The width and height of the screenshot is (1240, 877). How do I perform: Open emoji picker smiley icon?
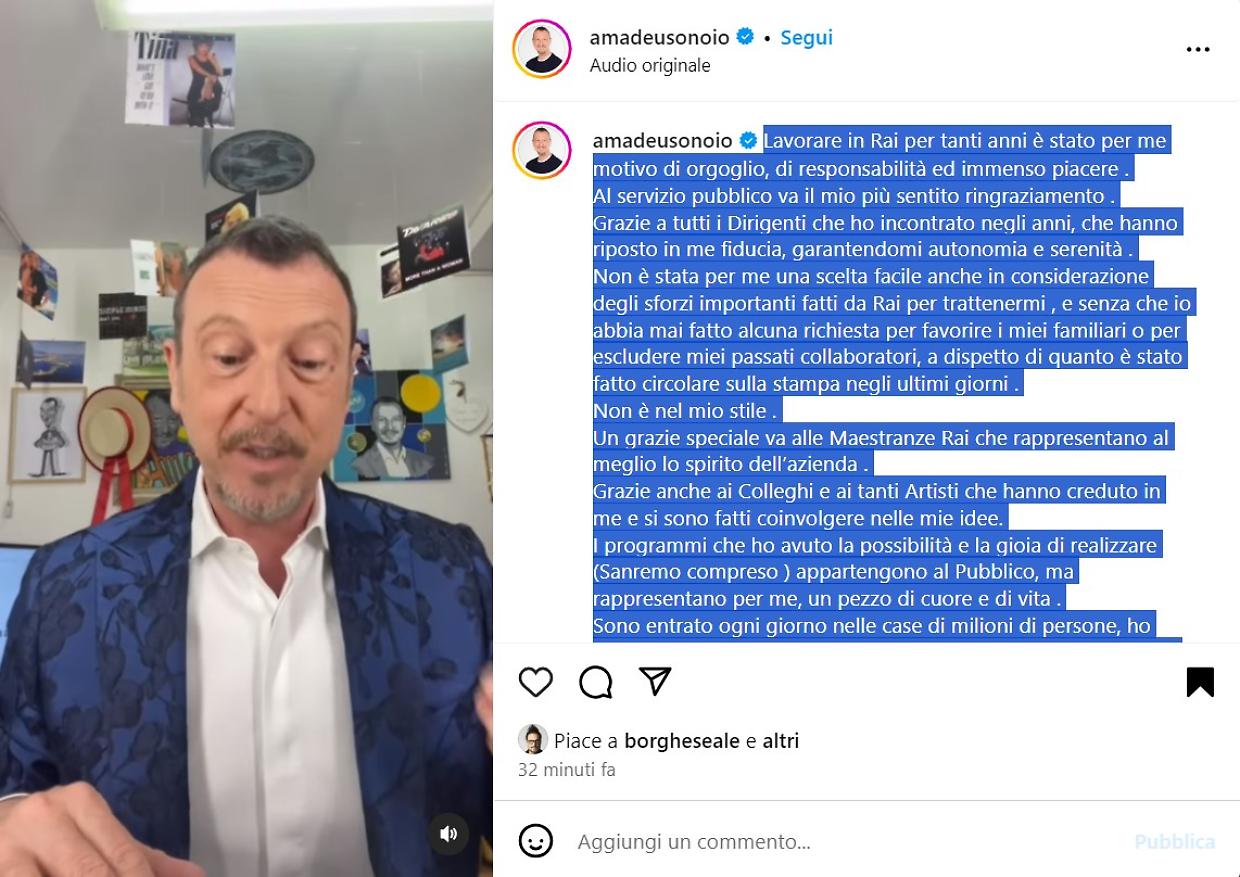[536, 841]
